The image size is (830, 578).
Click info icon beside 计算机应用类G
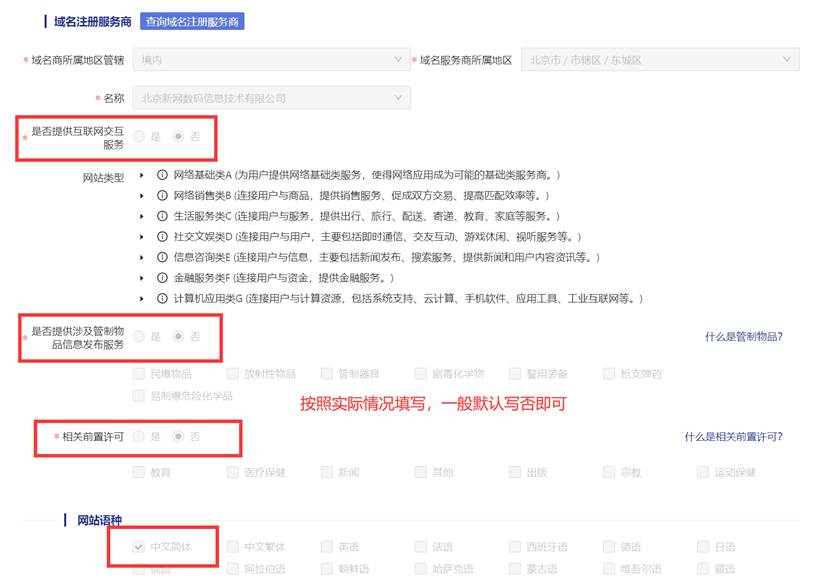(x=163, y=299)
